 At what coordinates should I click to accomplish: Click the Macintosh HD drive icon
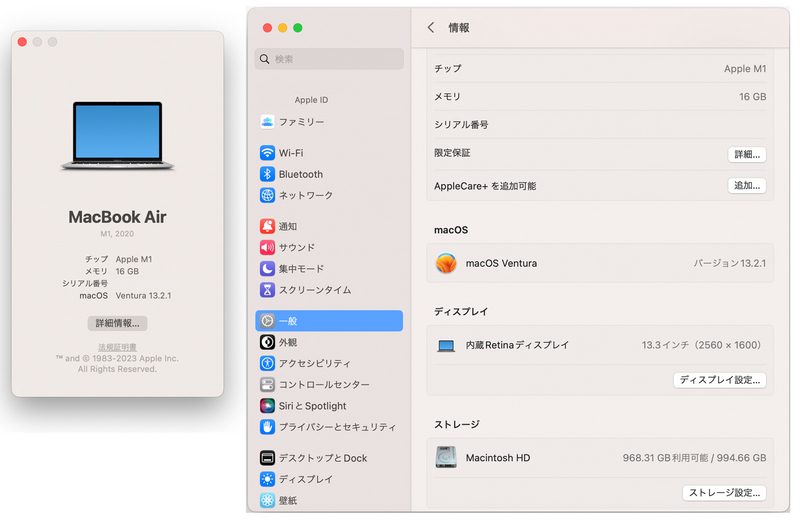click(446, 457)
